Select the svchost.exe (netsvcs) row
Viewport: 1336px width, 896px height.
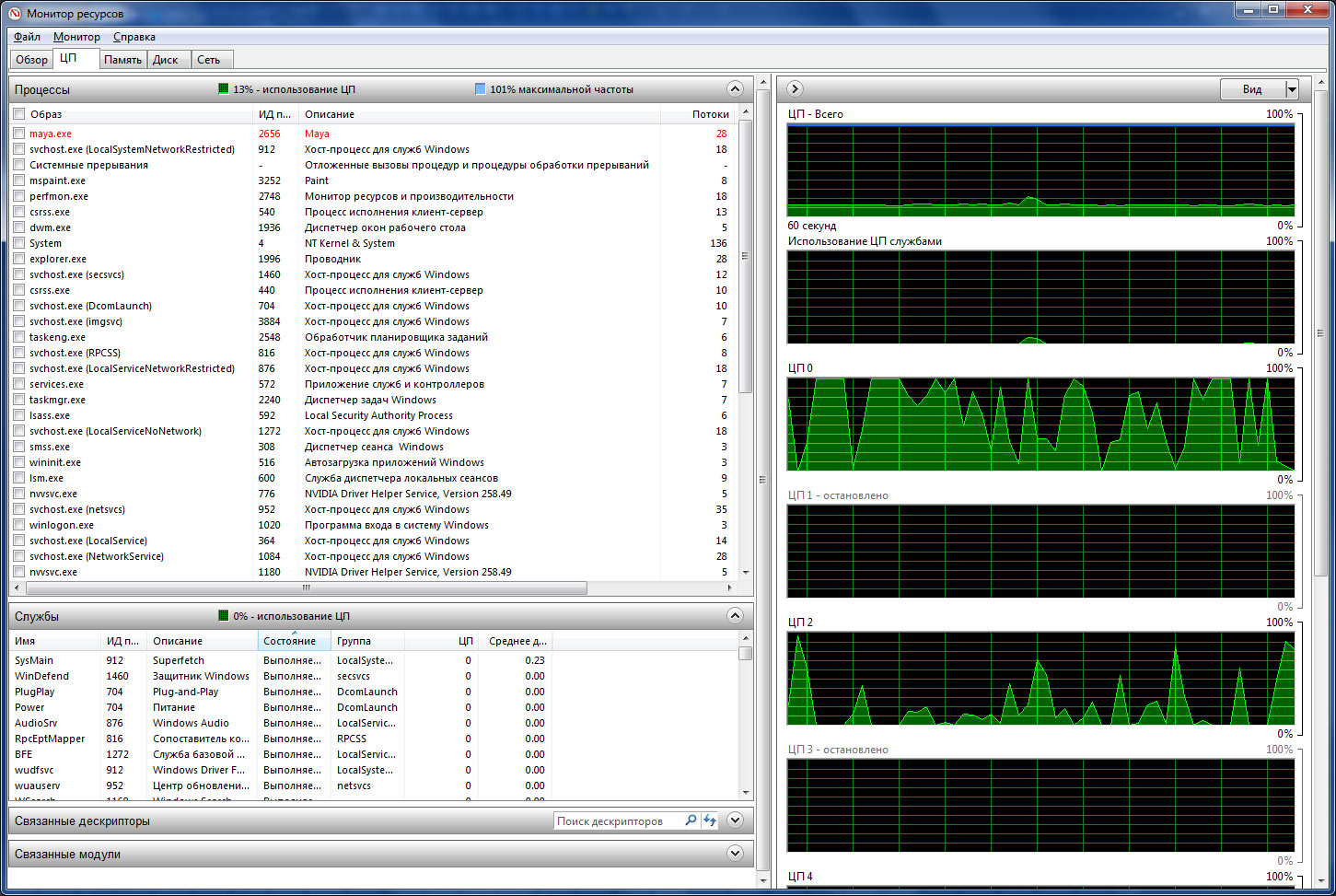pyautogui.click(x=374, y=509)
